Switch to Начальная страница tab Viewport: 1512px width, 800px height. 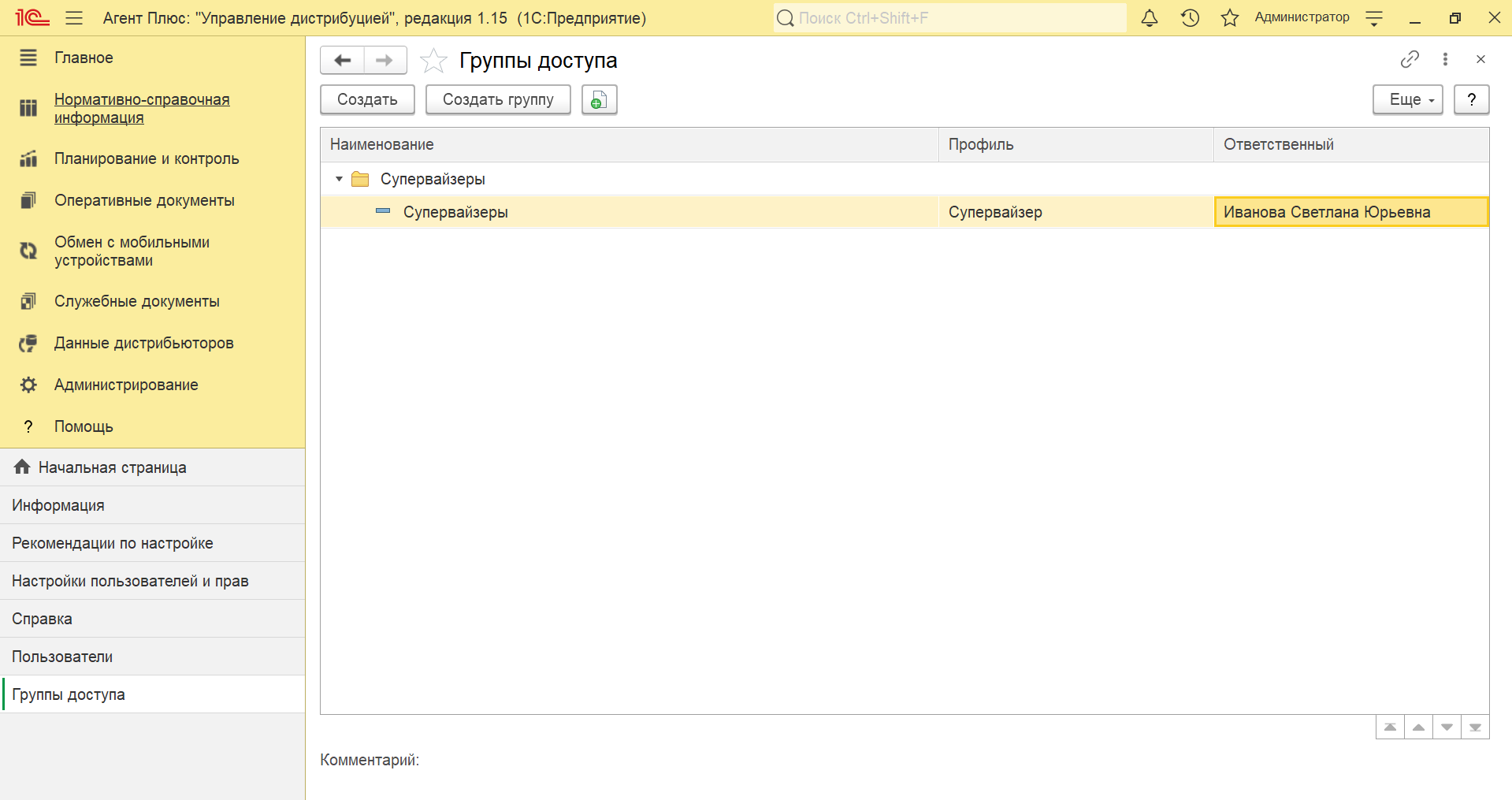point(153,467)
